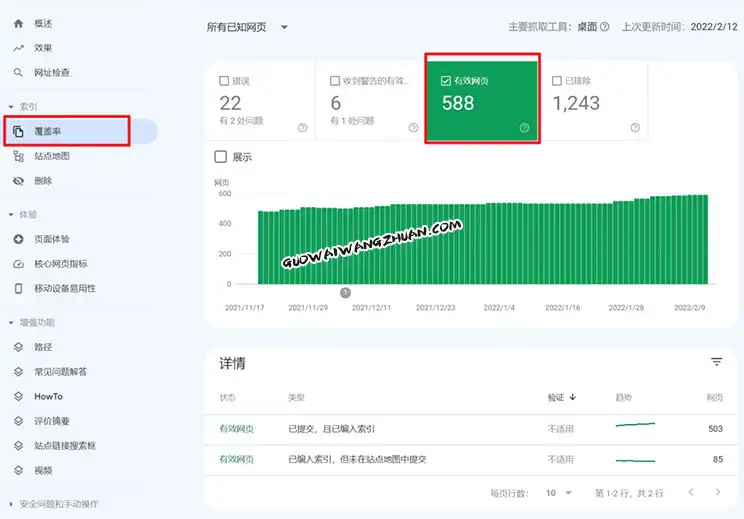Sort by the 验证 column arrow

573,397
